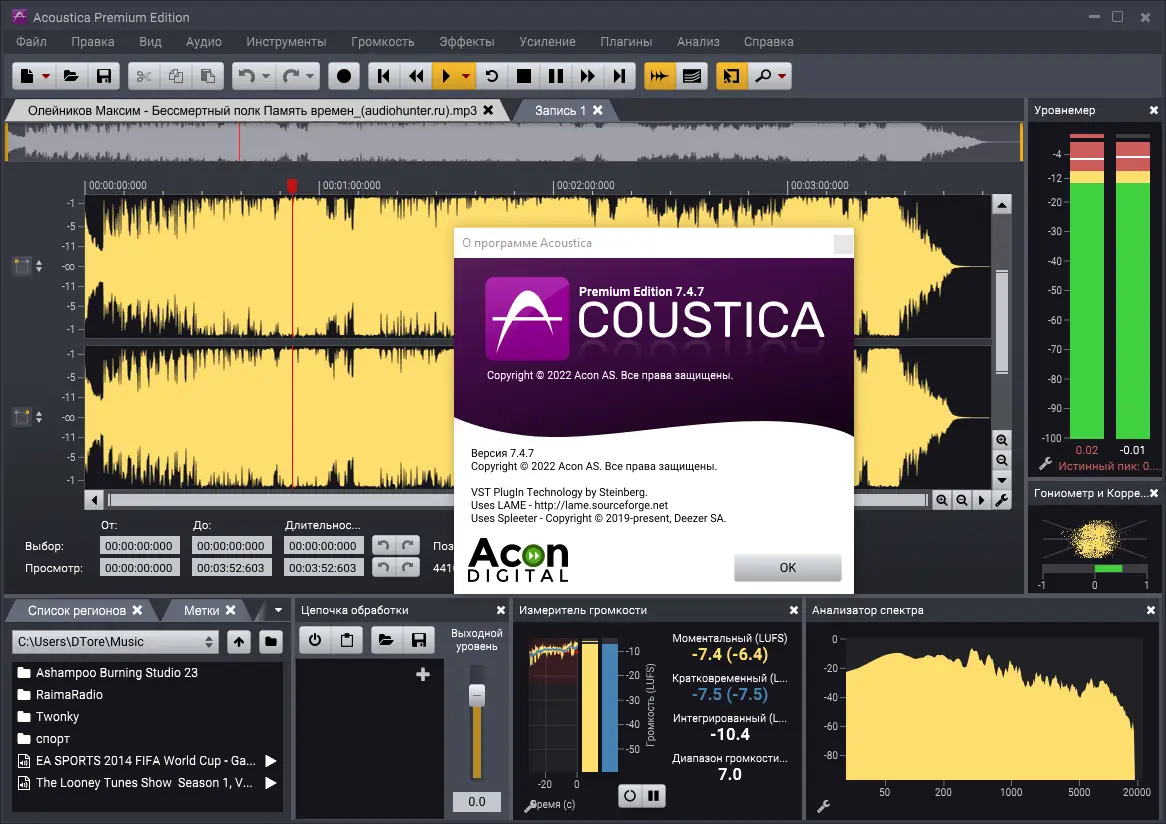Image resolution: width=1166 pixels, height=824 pixels.
Task: Click the Undo arrow in main toolbar
Action: click(x=247, y=76)
